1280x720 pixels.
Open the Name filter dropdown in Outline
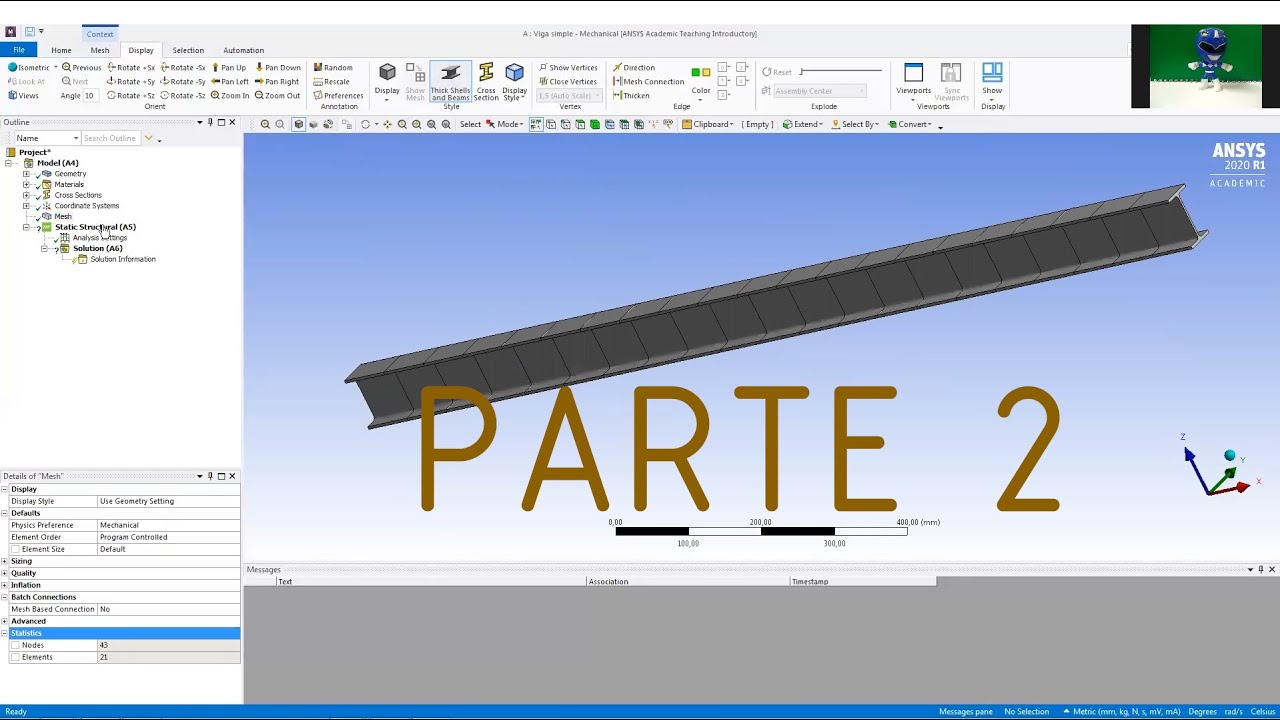pos(46,138)
